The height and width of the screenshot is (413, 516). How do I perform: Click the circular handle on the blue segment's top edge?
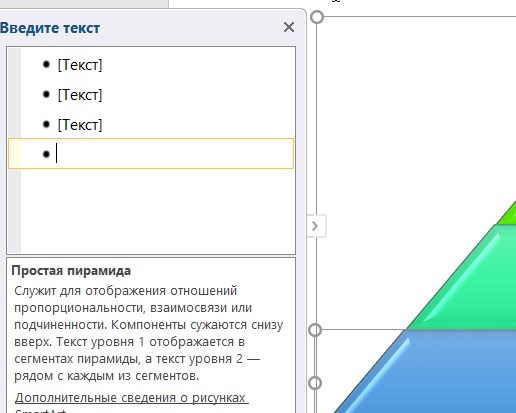[x=315, y=330]
